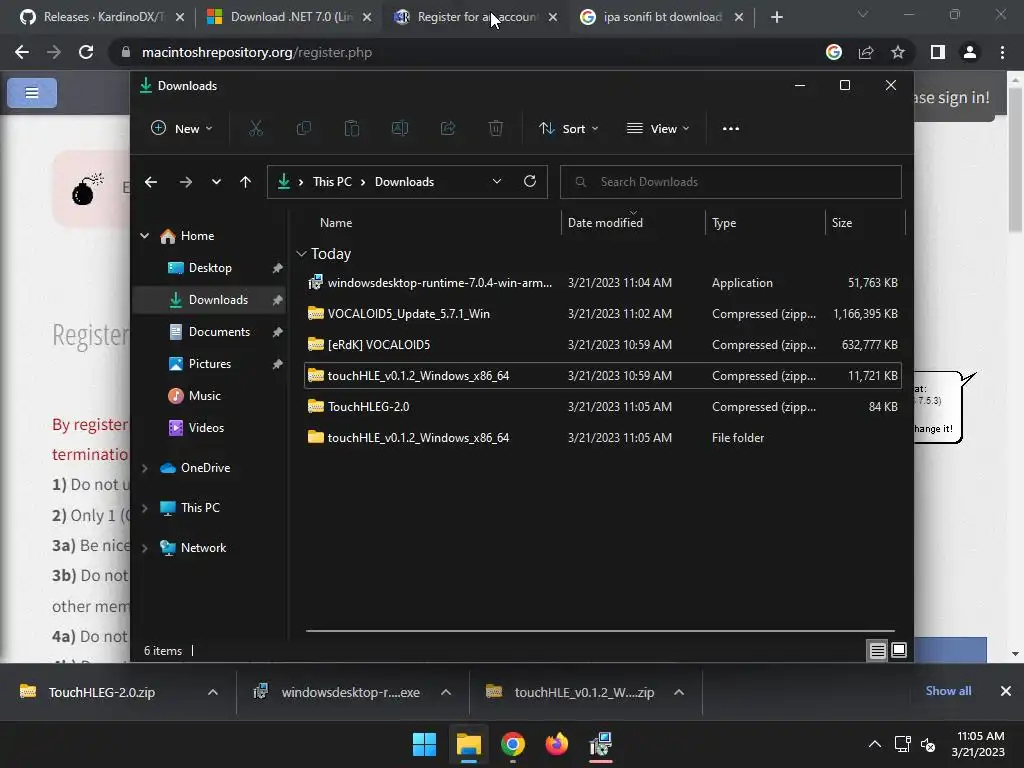
Task: Expand Network in navigation pane
Action: point(144,548)
